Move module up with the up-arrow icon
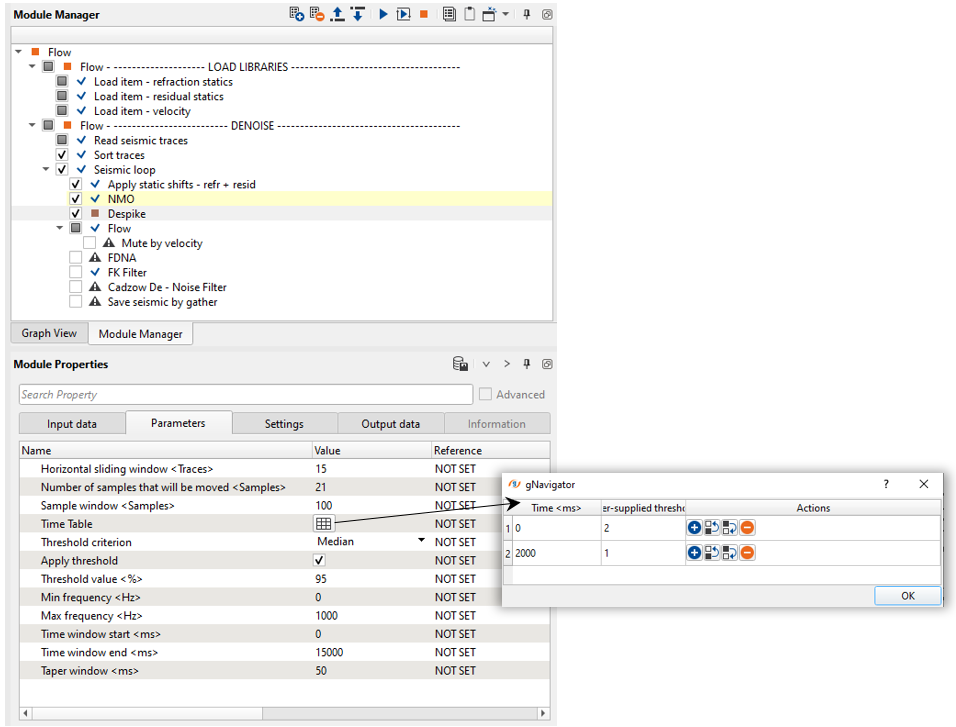This screenshot has height=727, width=956. (x=338, y=14)
